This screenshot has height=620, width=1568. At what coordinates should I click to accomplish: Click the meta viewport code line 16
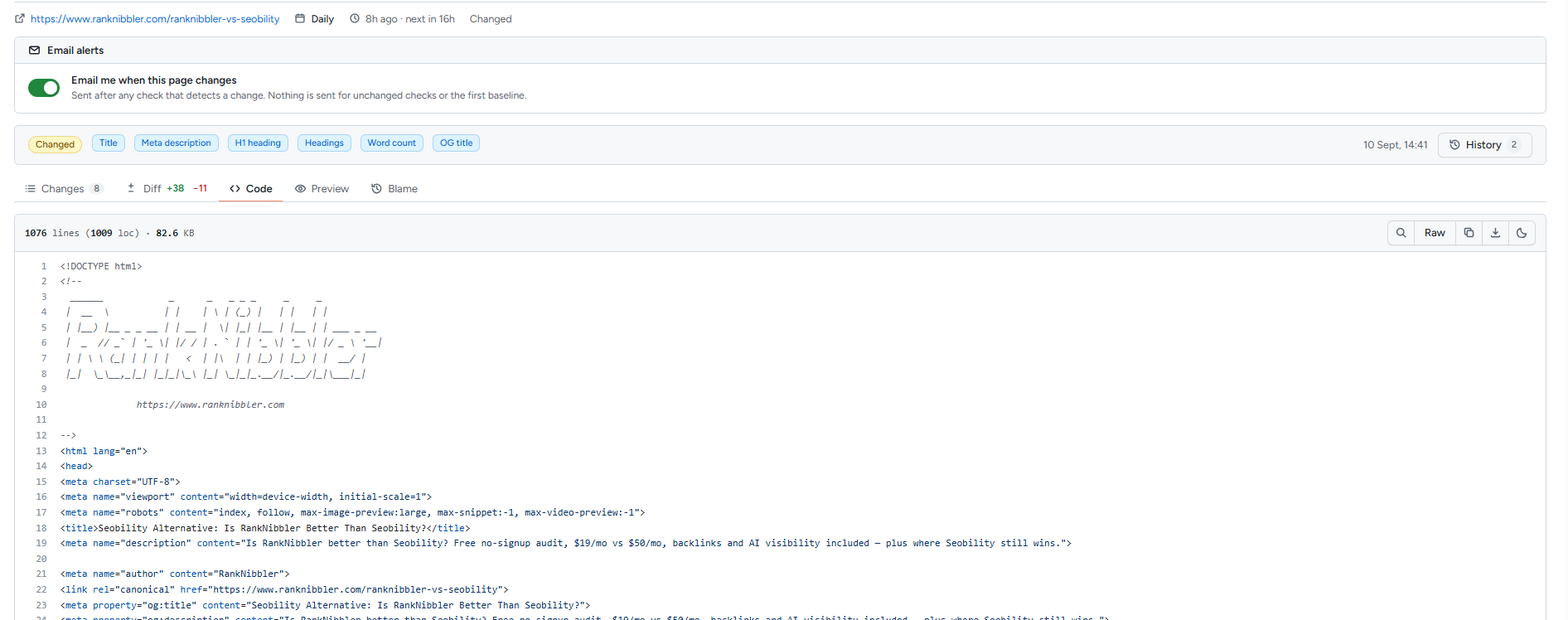246,497
